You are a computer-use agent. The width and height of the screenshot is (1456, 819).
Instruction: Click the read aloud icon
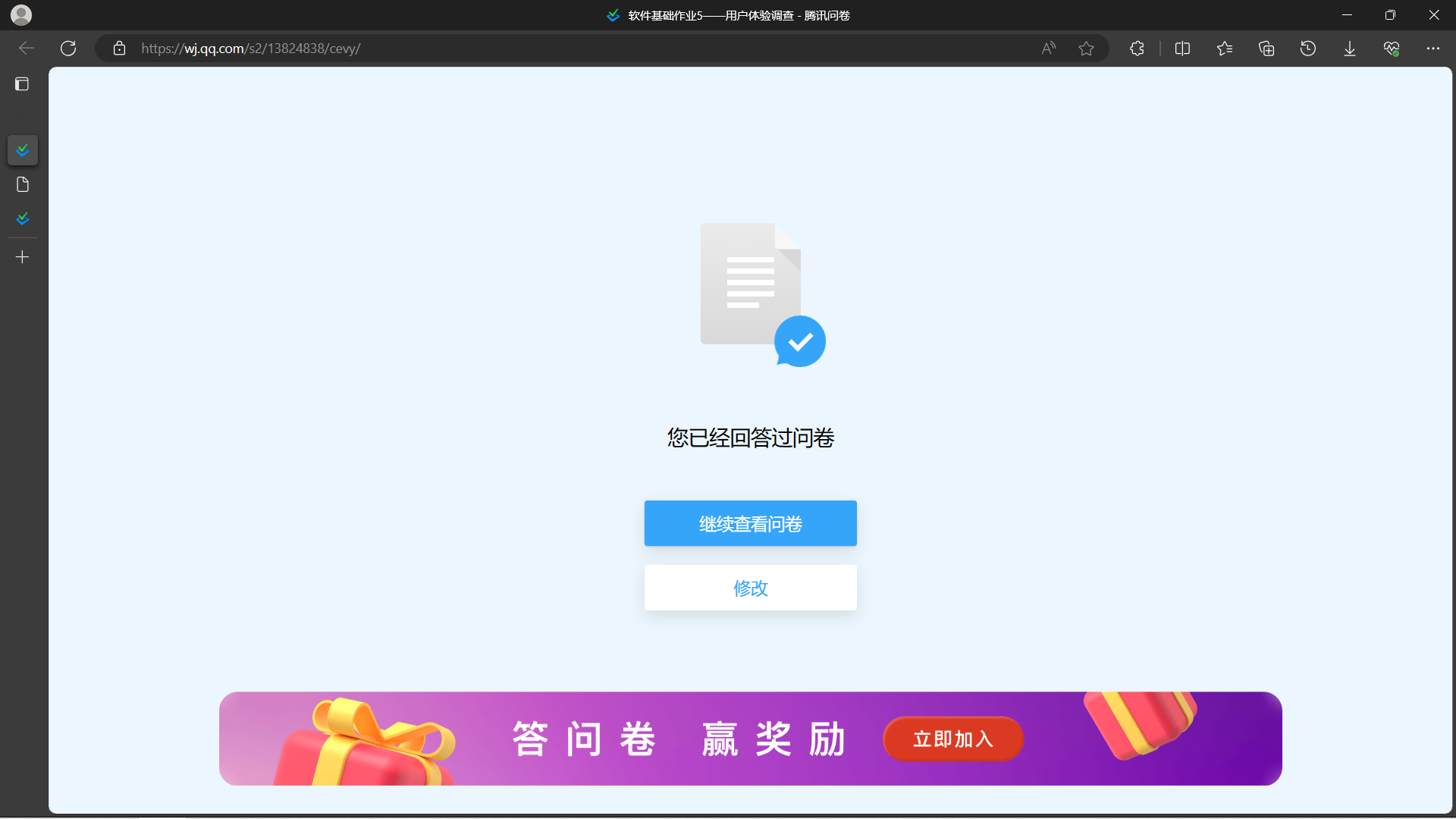pos(1049,49)
